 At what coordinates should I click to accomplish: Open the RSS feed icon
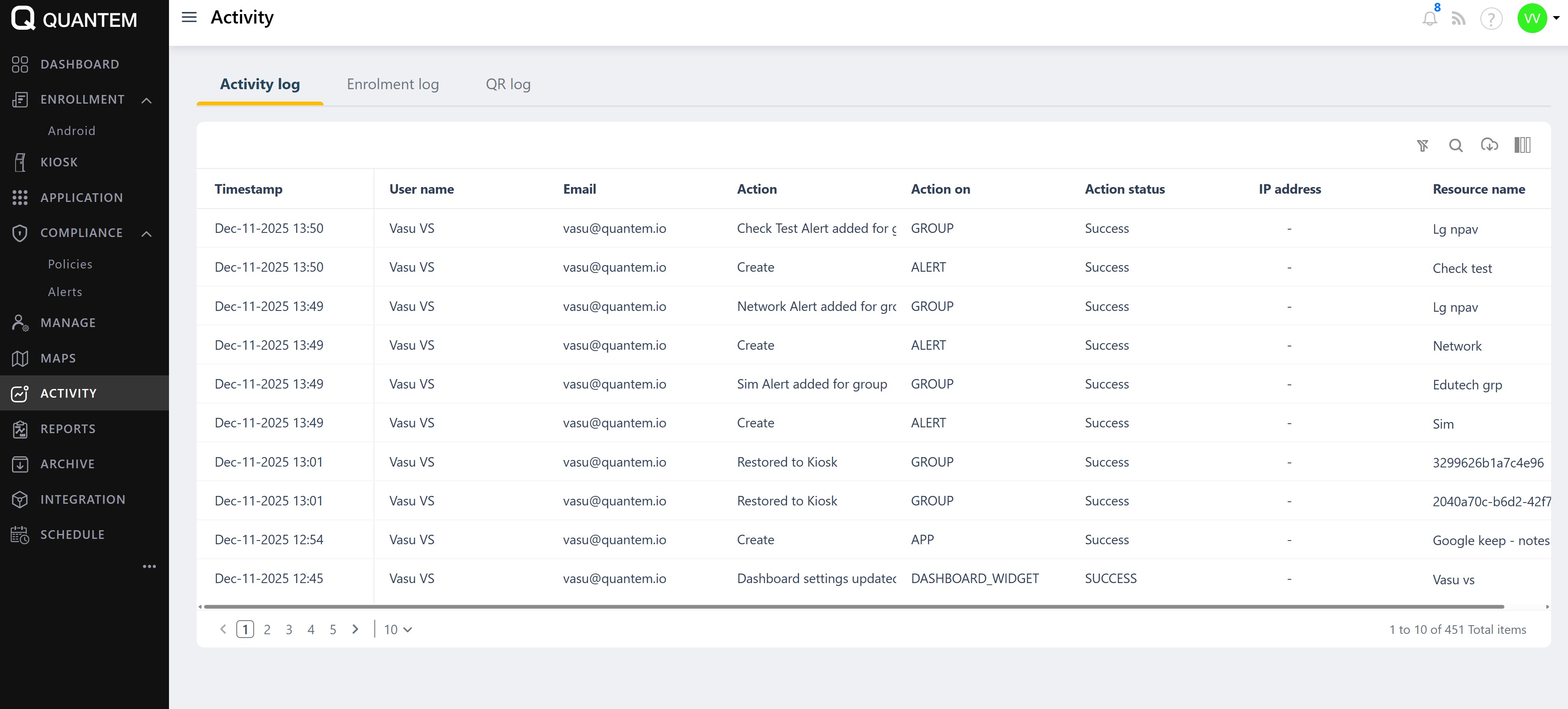[x=1459, y=19]
